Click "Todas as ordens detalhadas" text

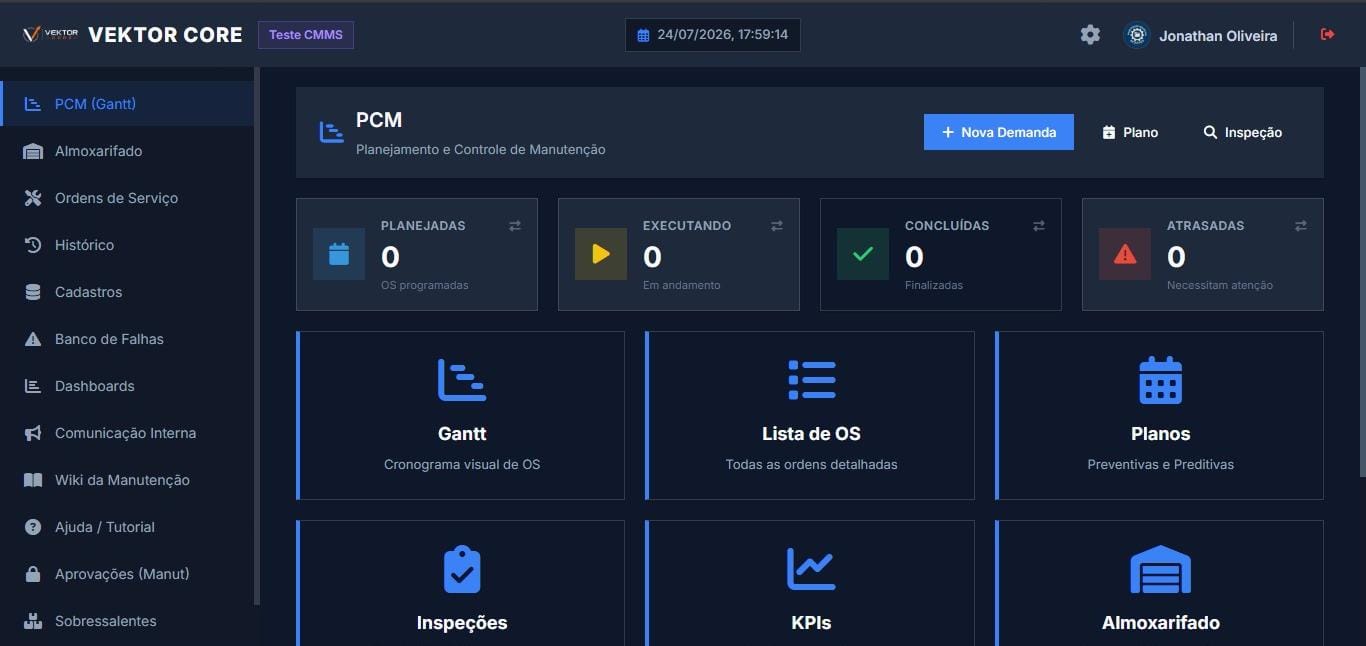[x=811, y=465]
